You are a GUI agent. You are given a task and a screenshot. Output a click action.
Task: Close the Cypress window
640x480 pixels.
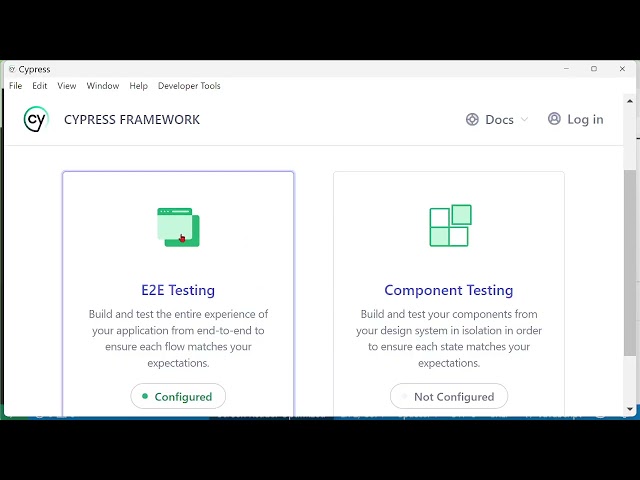pos(622,69)
